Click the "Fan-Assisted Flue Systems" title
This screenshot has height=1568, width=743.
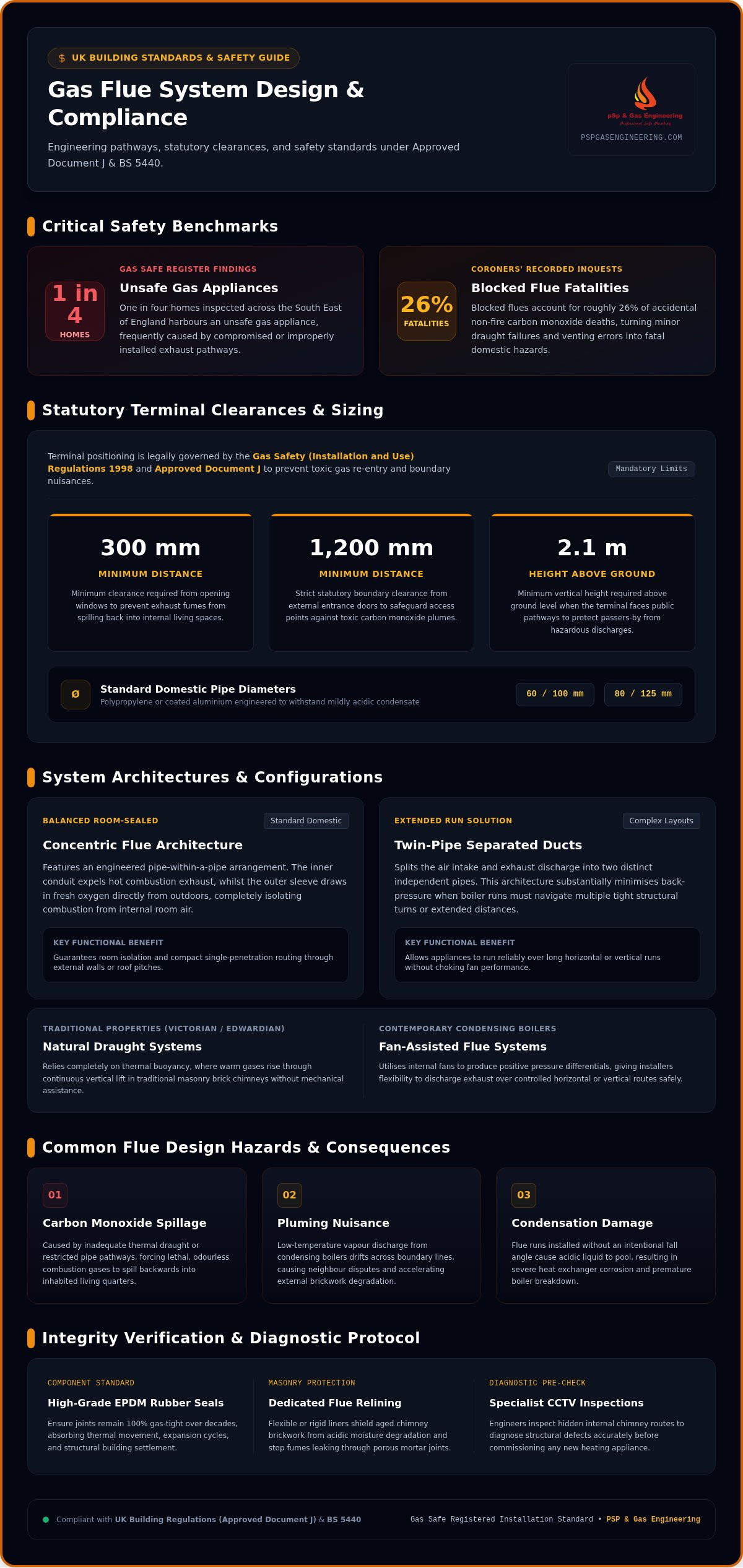(463, 1047)
